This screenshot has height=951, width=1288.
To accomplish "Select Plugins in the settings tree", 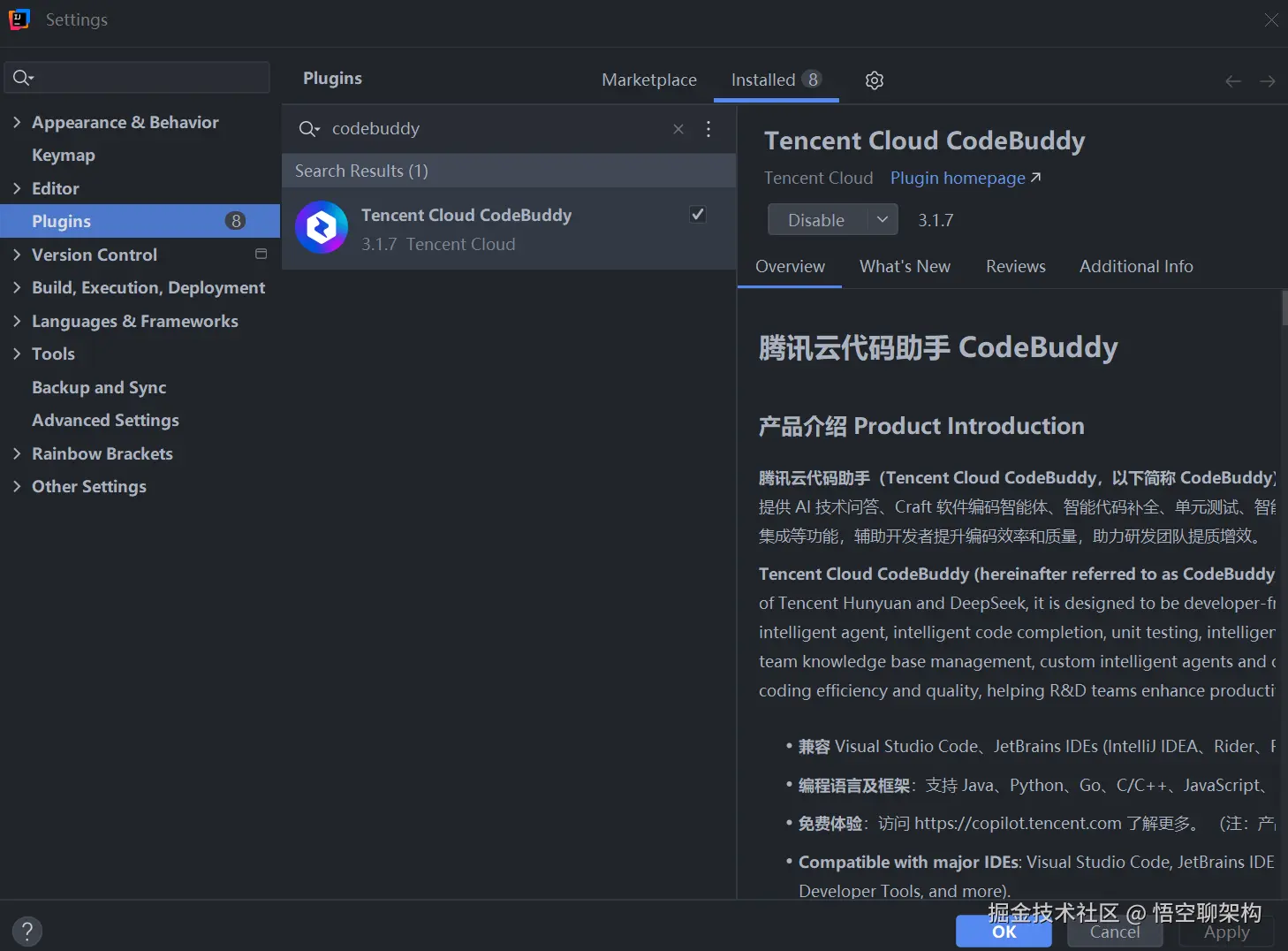I will (140, 221).
